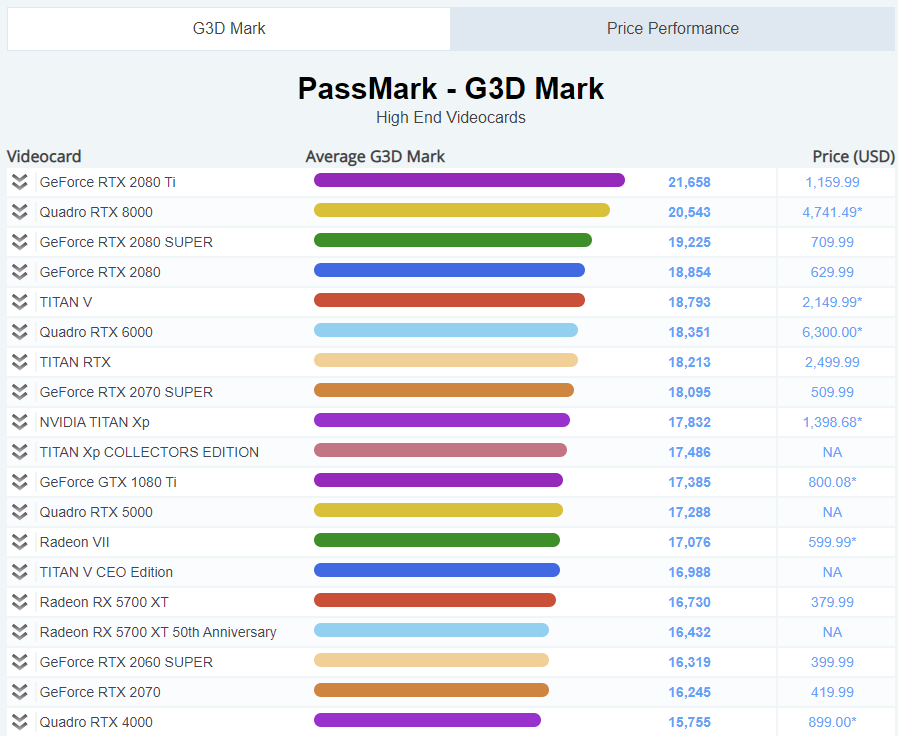This screenshot has height=736, width=898.
Task: Expand the TITAN RTX row chevron
Action: (19, 362)
